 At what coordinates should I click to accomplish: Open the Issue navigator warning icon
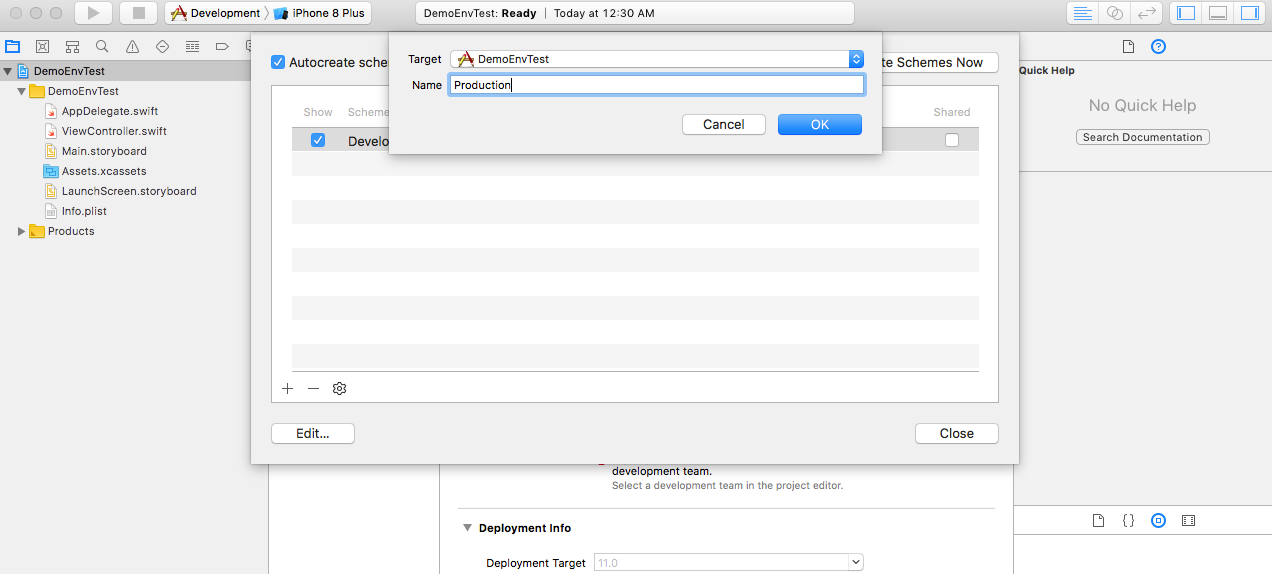(132, 46)
